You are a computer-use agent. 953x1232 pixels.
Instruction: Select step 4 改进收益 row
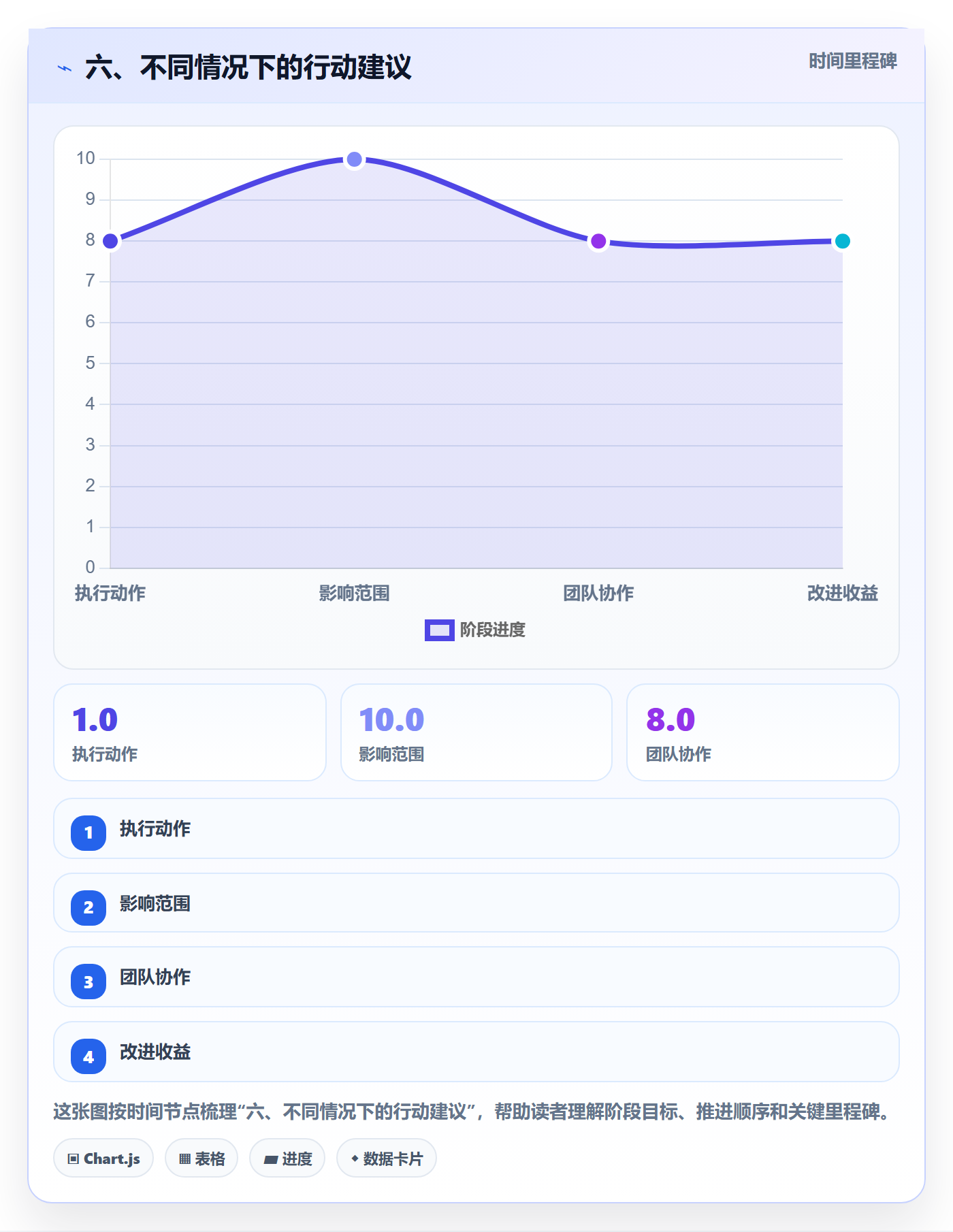[476, 1052]
